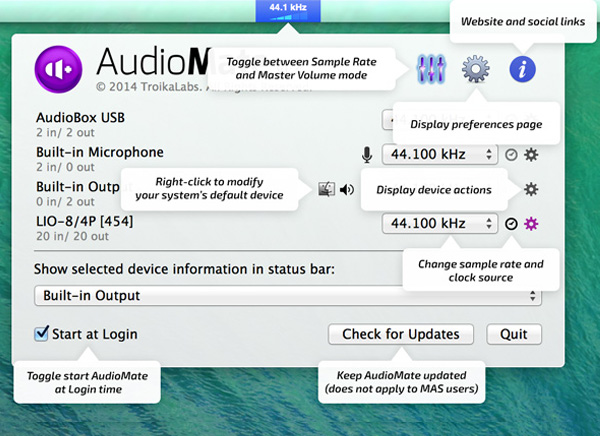Viewport: 600px width, 436px height.
Task: Click the Quit button
Action: [514, 334]
